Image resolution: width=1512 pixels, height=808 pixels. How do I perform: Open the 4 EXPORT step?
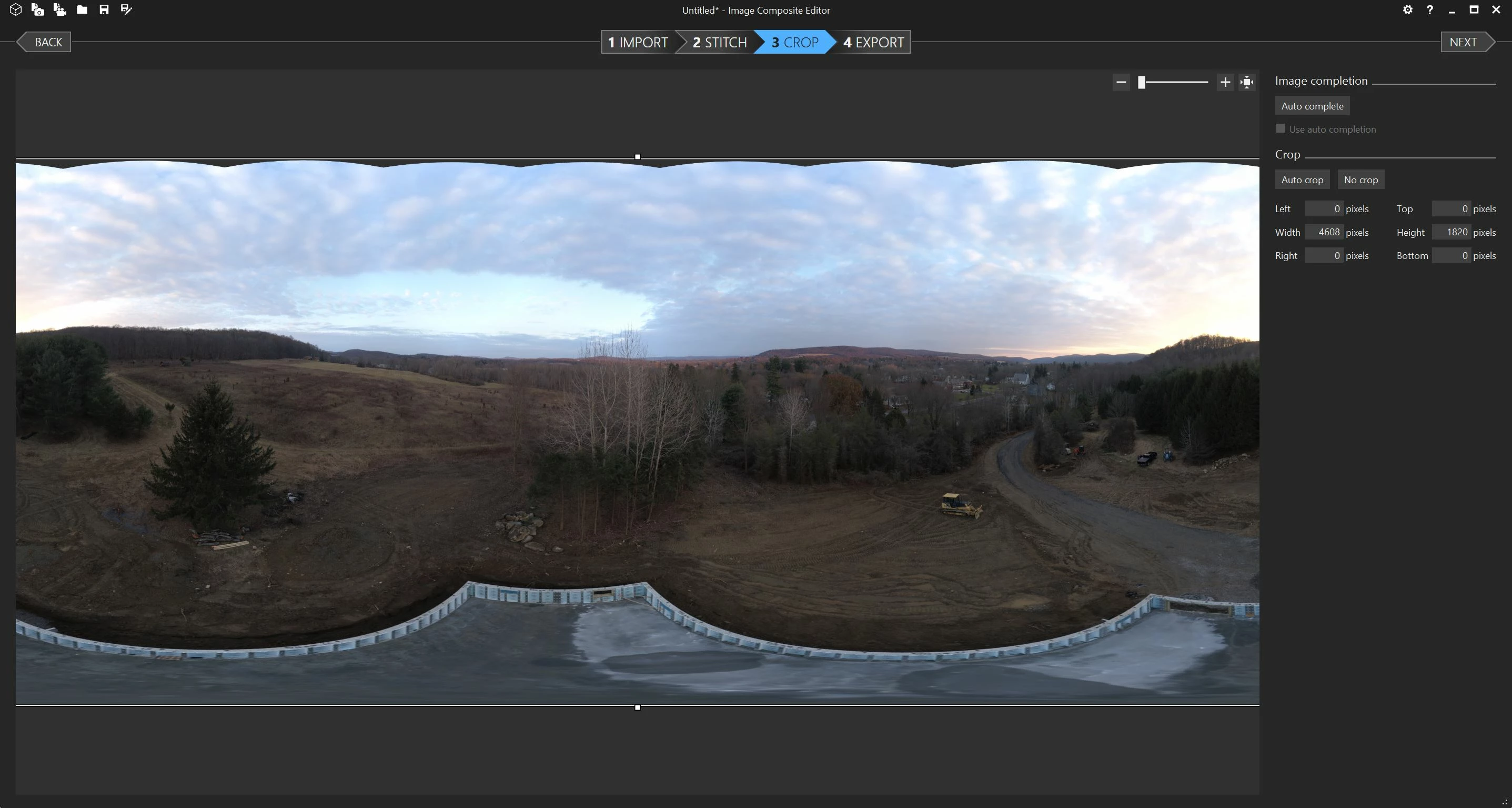coord(873,42)
